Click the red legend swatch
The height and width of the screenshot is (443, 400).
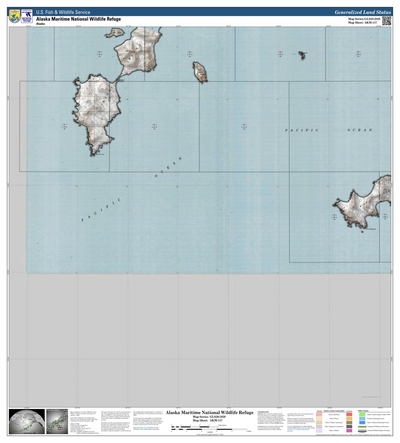[x=349, y=414]
